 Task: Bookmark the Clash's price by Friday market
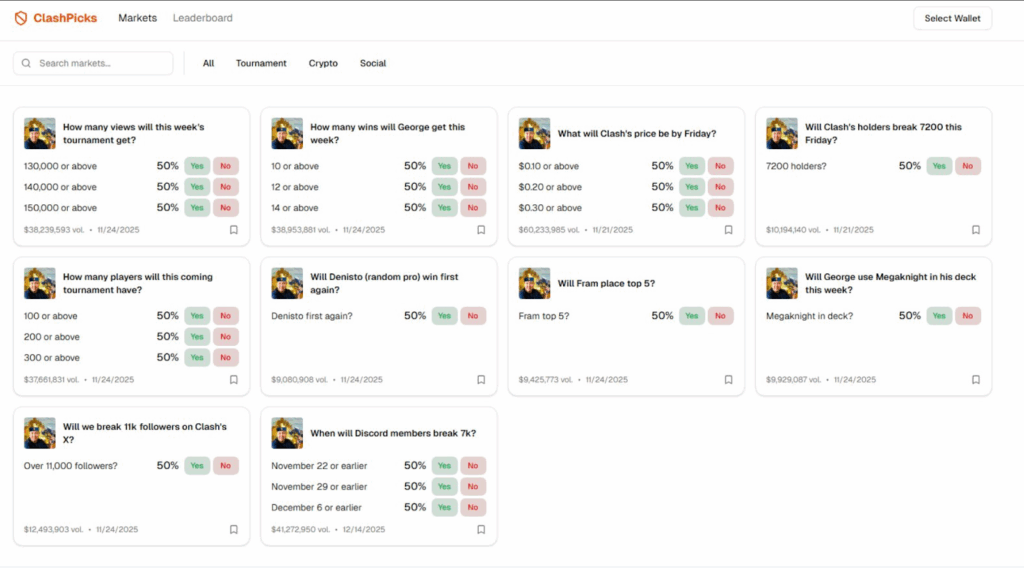pyautogui.click(x=728, y=230)
